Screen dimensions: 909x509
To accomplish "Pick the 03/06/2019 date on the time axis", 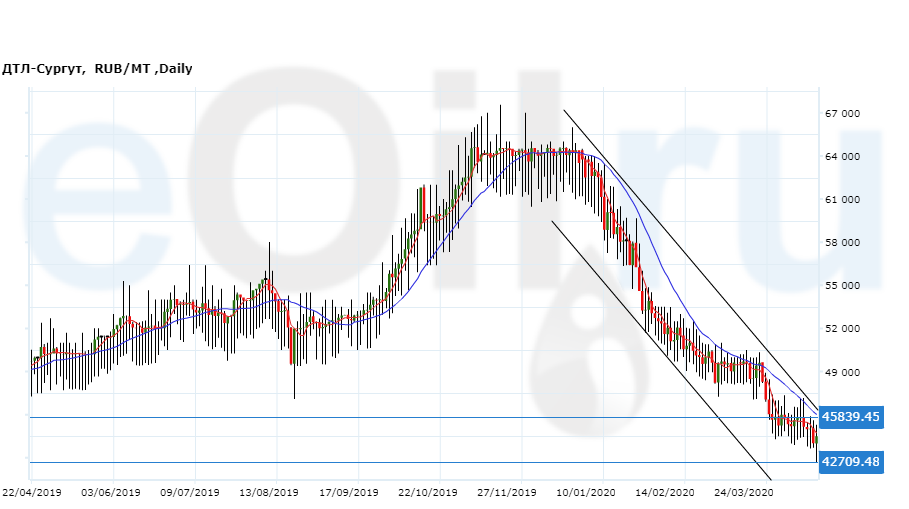I will click(111, 493).
